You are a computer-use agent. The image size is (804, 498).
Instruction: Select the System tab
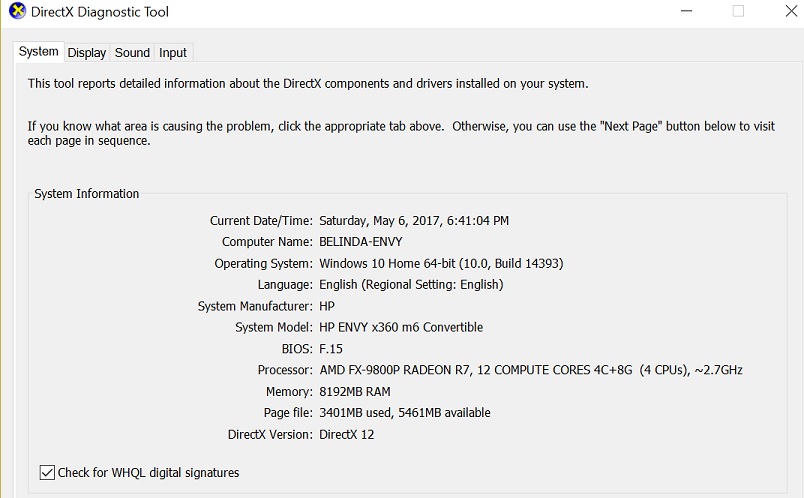click(38, 52)
